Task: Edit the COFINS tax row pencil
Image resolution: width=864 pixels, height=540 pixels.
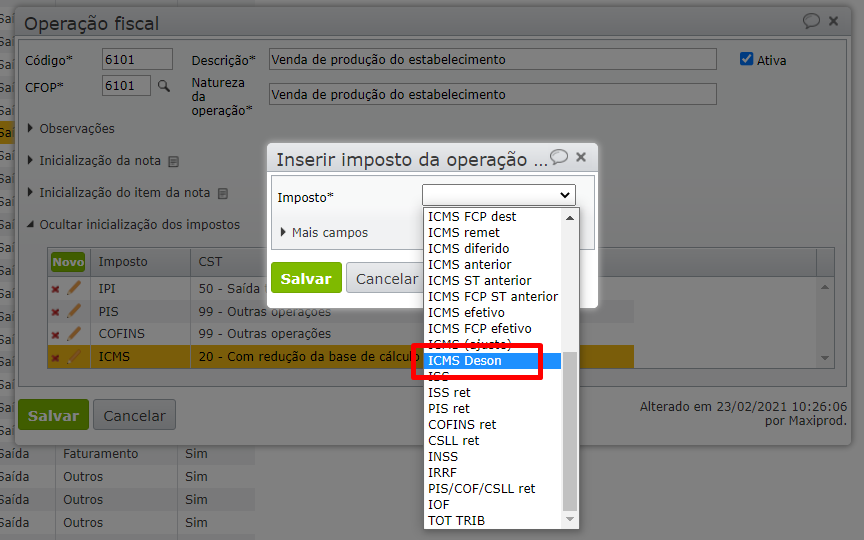Action: pyautogui.click(x=74, y=333)
